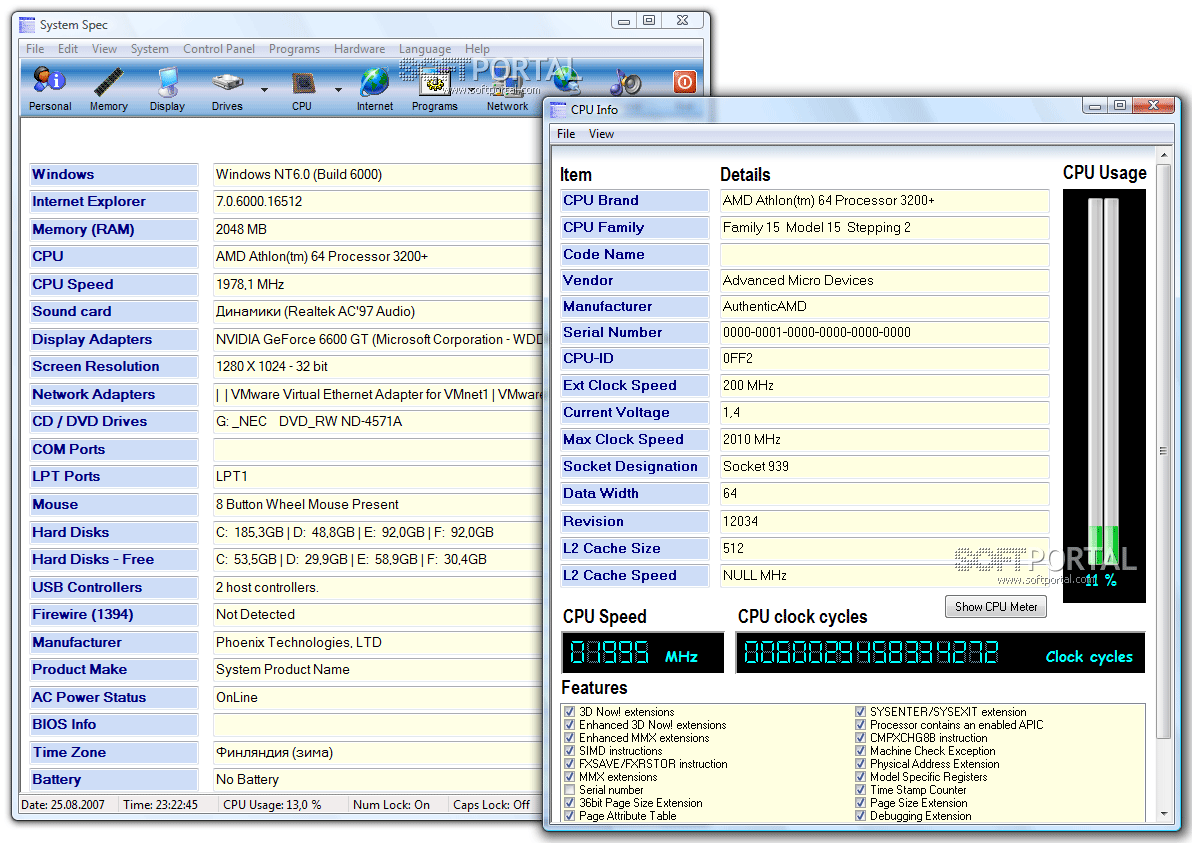This screenshot has height=843, width=1192.
Task: Click CPU Usage: 13,0 % in status bar
Action: [272, 805]
